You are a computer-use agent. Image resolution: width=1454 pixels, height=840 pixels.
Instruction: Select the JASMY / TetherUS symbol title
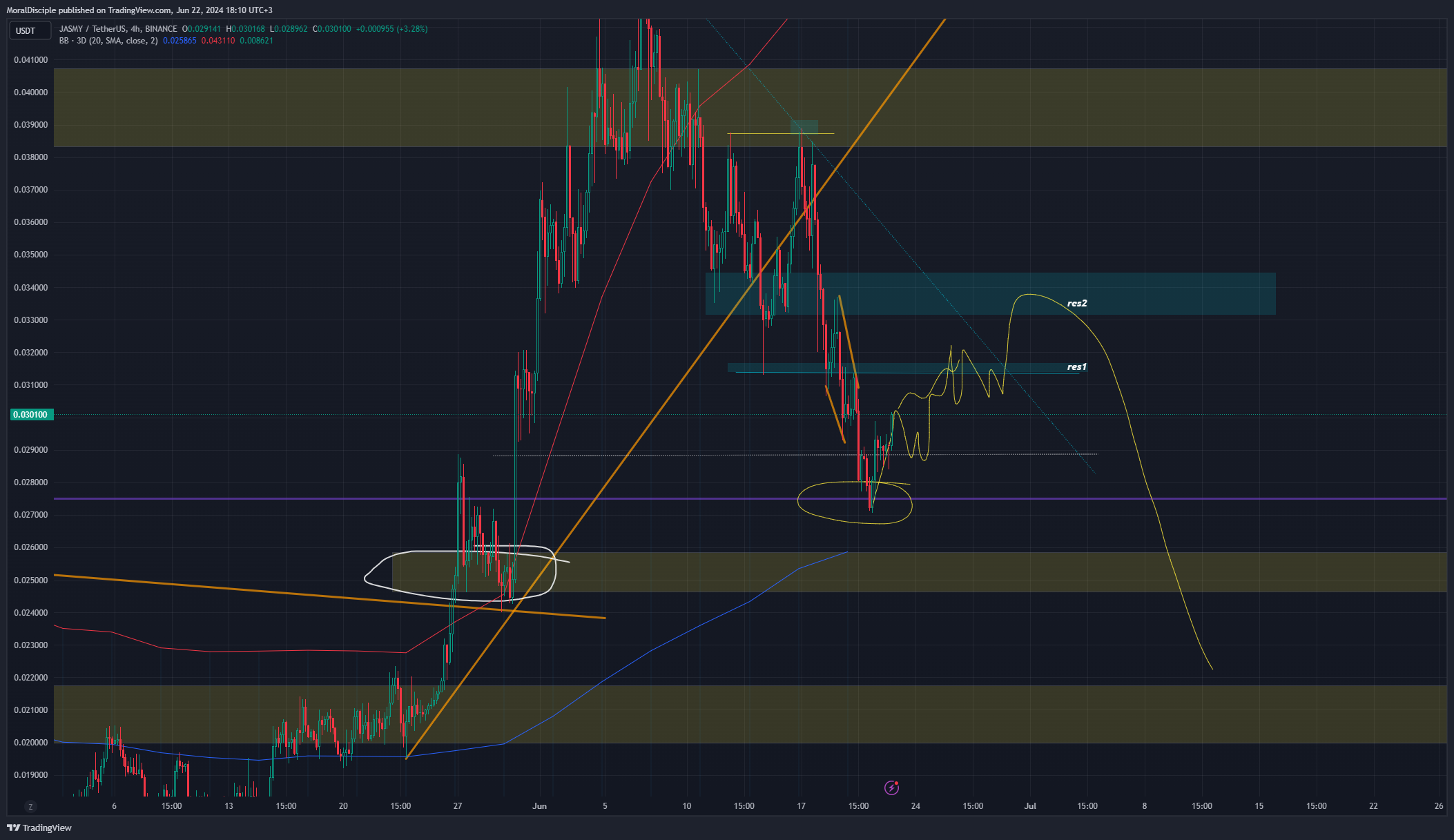[x=118, y=29]
